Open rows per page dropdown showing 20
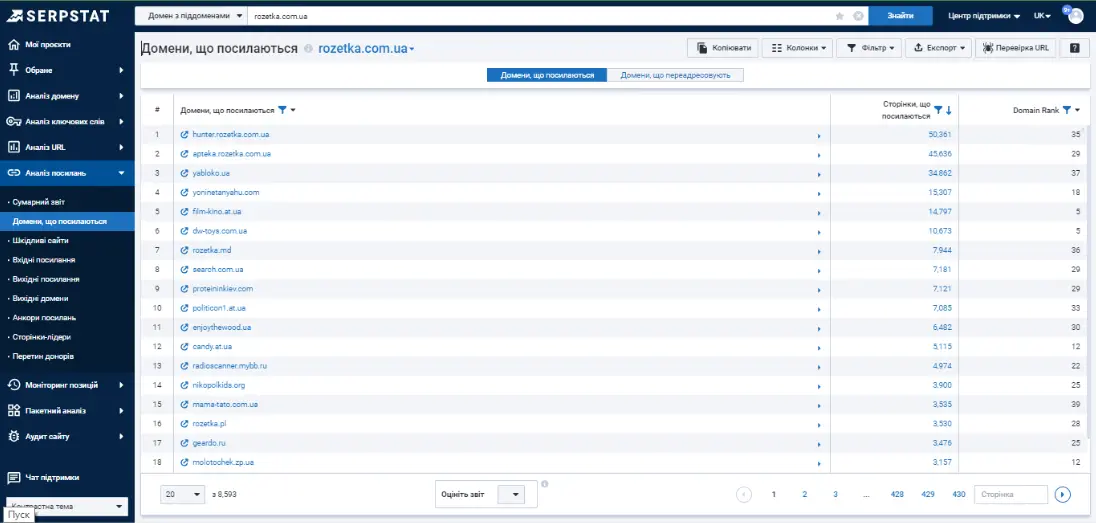Screen dimensions: 1096x523 click(183, 494)
